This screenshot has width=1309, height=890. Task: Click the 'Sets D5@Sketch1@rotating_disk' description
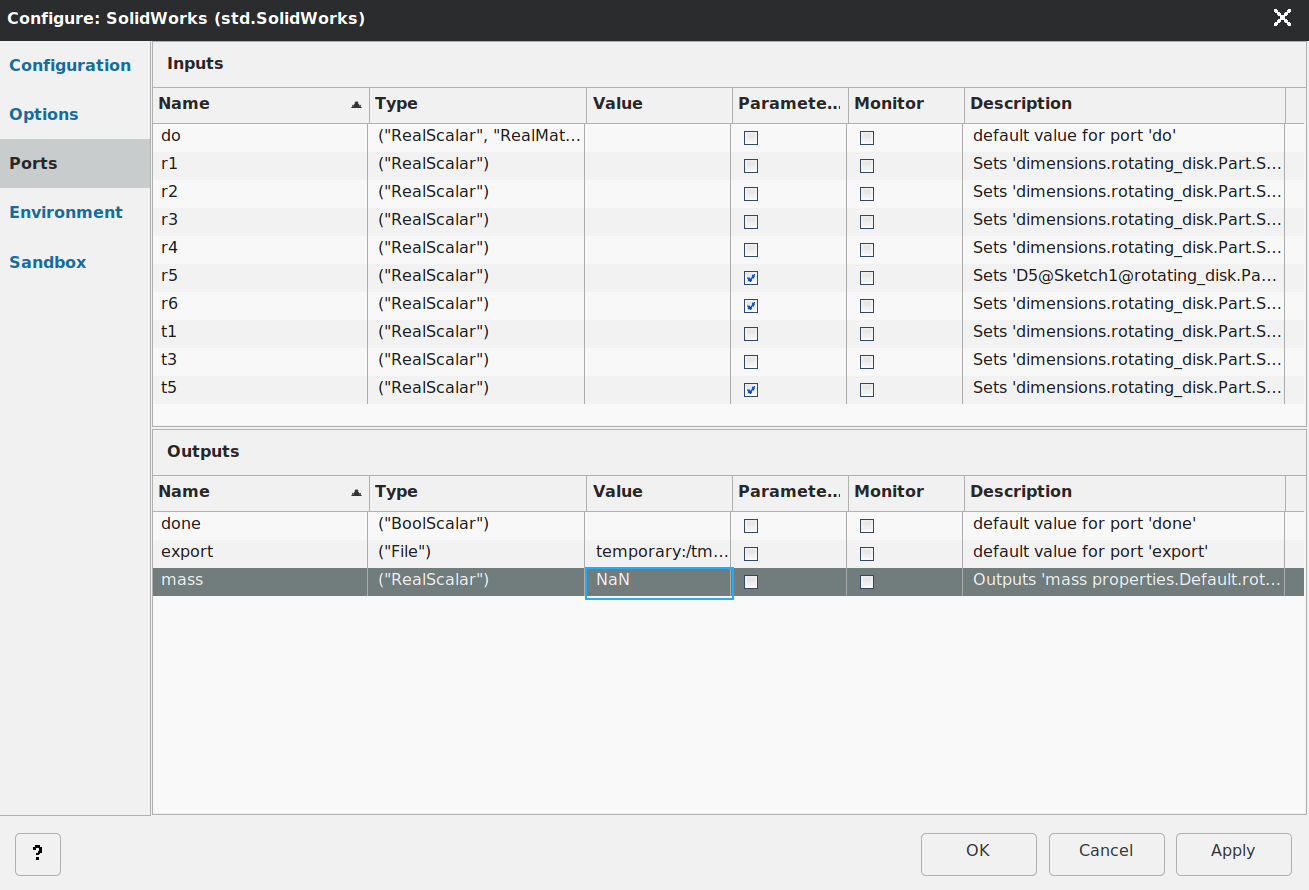tap(1126, 276)
